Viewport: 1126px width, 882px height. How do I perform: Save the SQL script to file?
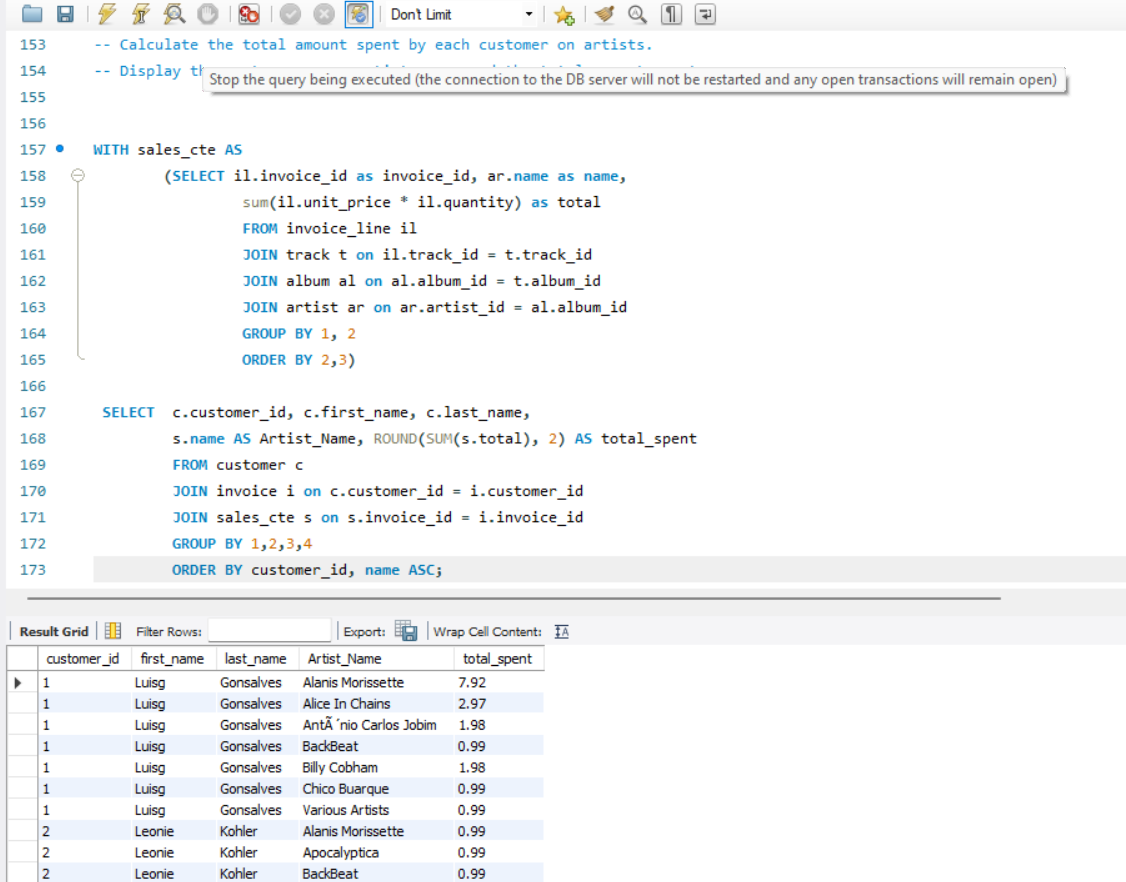65,14
